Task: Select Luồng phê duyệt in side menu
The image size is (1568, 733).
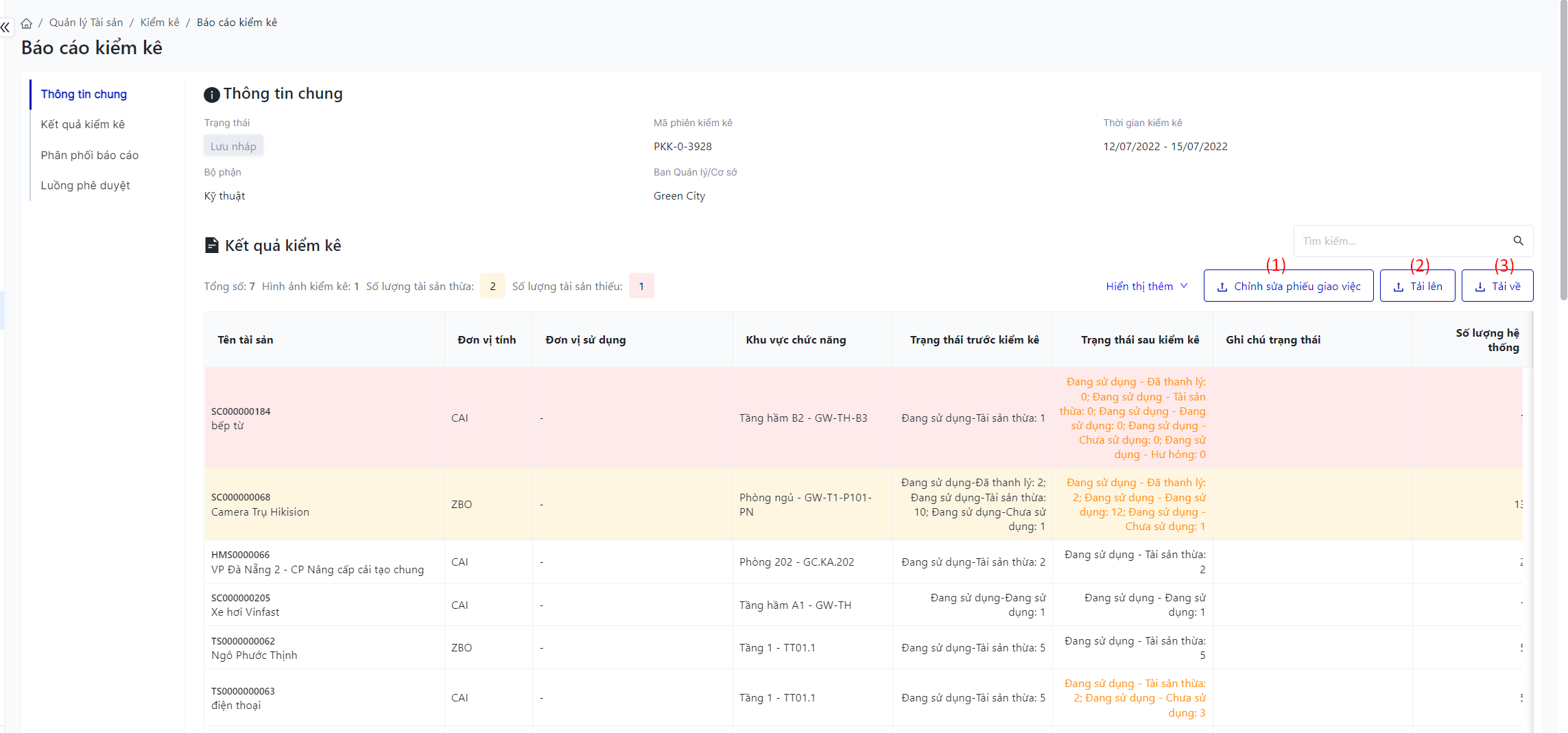Action: (85, 185)
